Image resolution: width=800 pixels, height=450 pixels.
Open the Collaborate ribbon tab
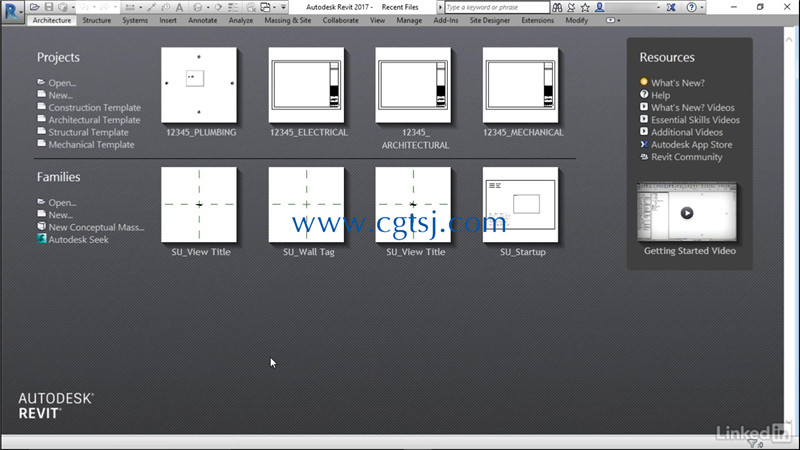coord(340,20)
